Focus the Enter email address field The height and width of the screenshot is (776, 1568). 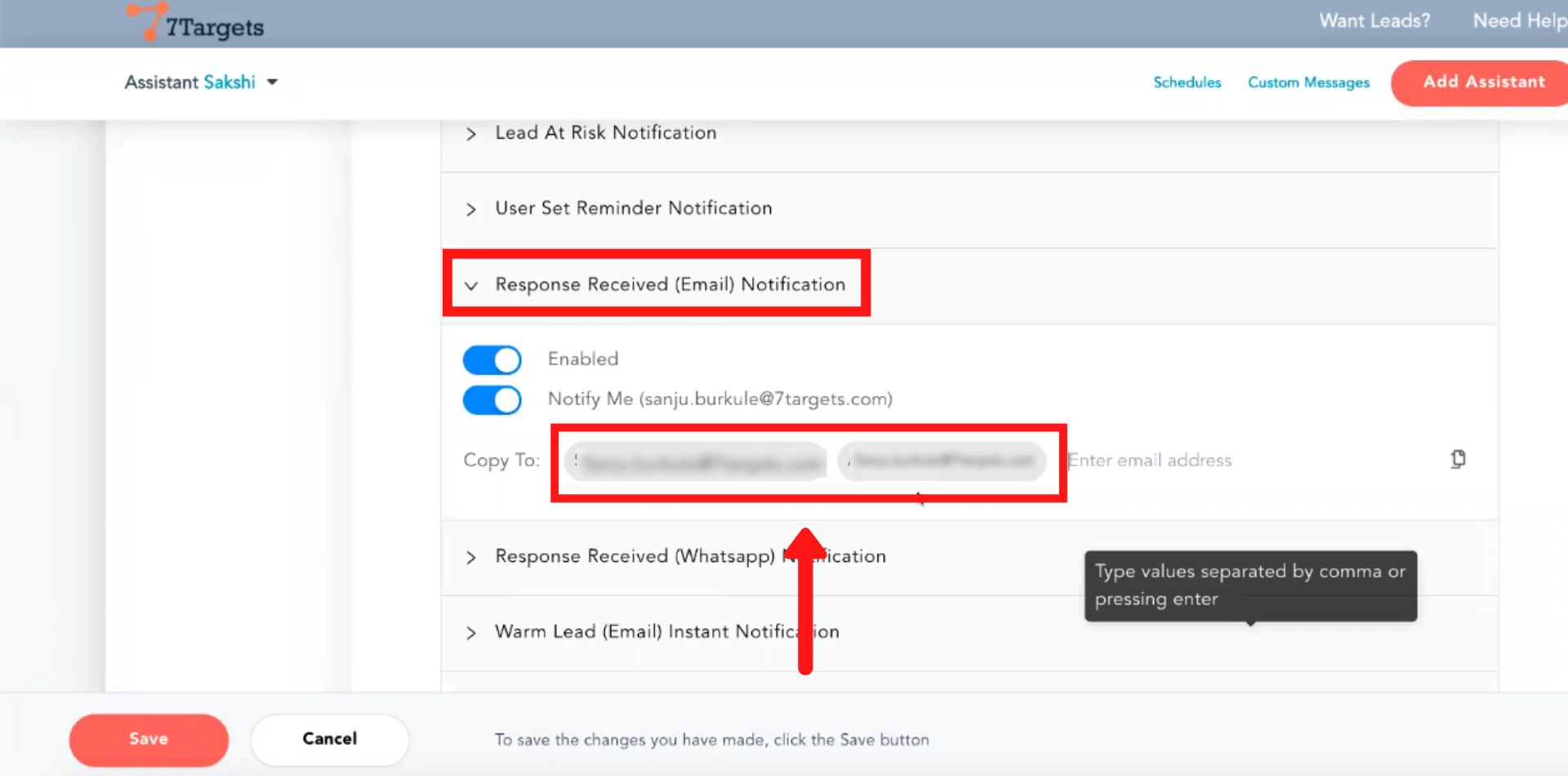(x=1225, y=461)
